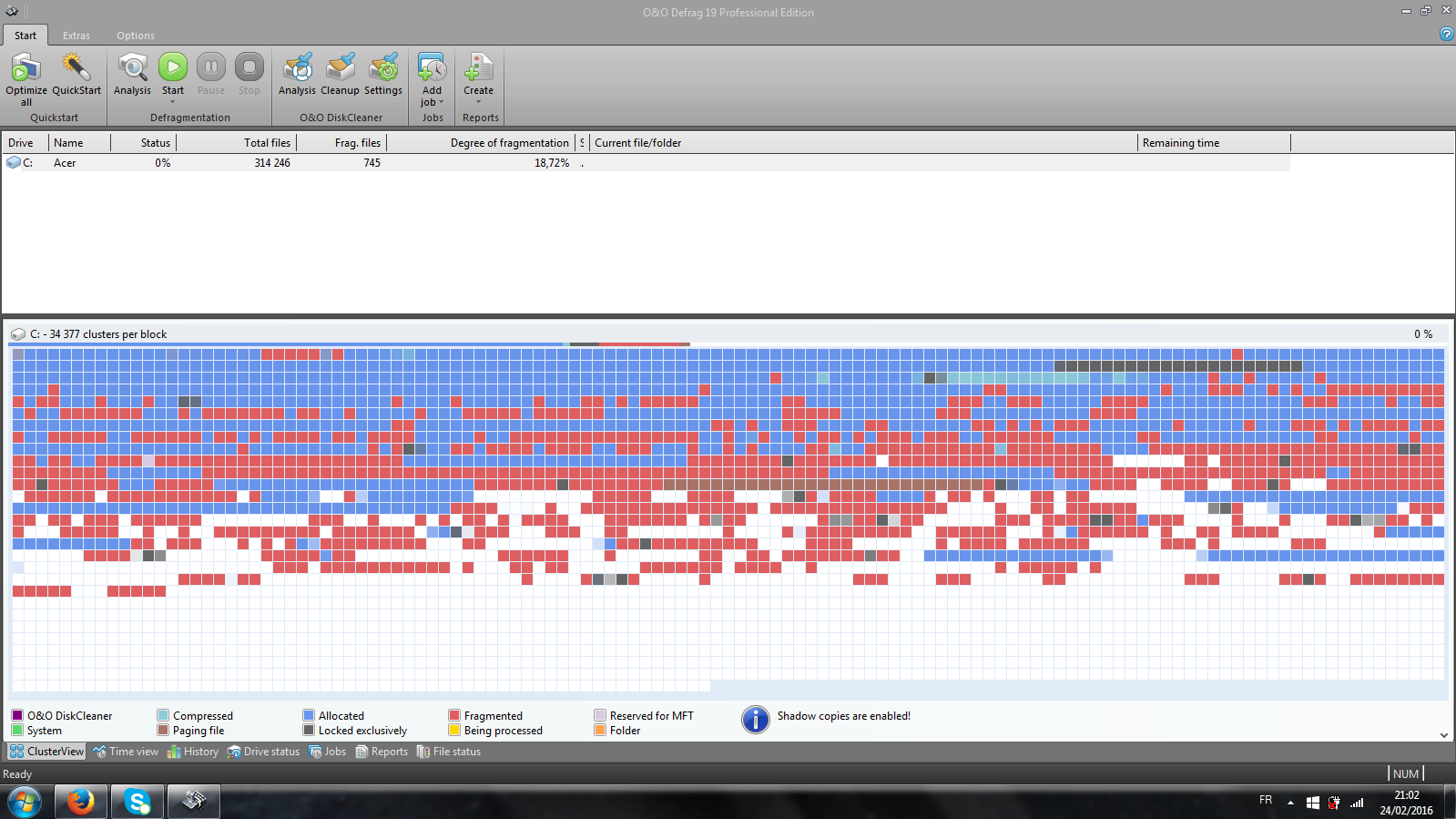Expand Start defragmentation method arrow
This screenshot has height=819, width=1456.
(x=173, y=102)
